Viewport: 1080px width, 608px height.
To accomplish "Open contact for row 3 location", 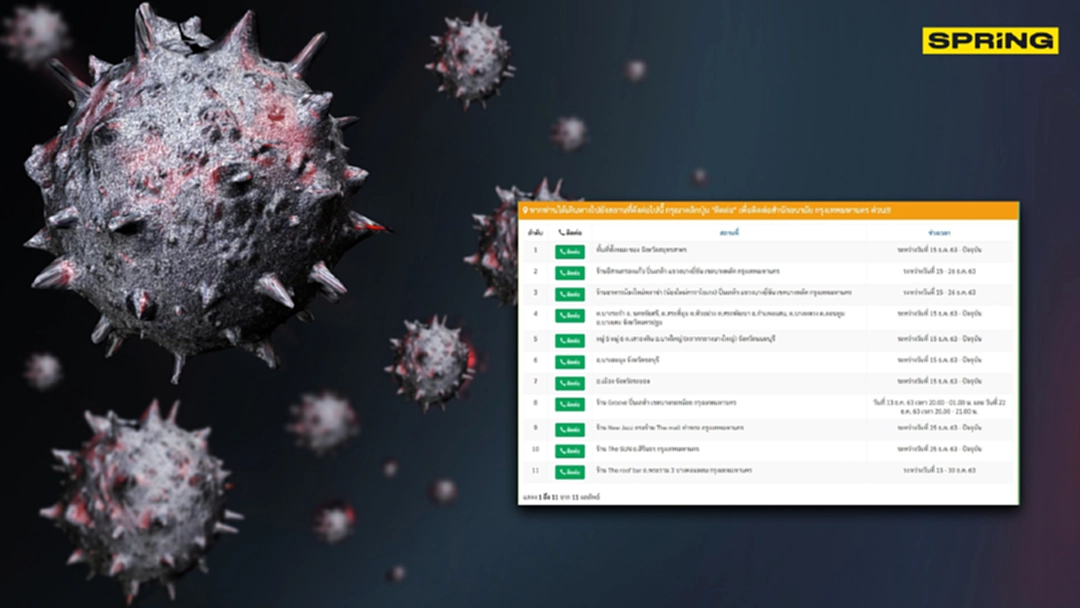I will click(570, 294).
